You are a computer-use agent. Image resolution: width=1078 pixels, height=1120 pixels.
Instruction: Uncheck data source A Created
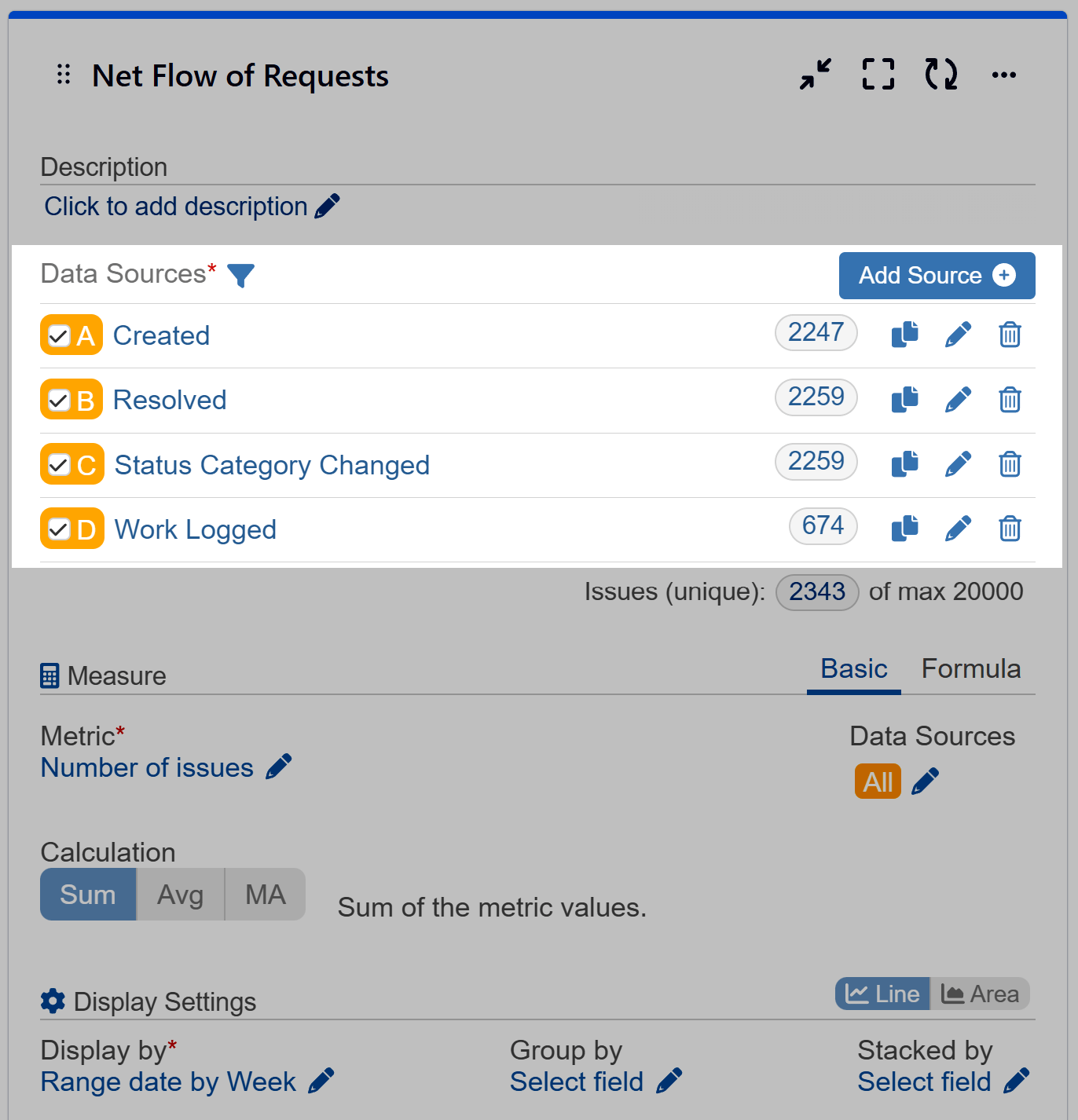[x=58, y=335]
